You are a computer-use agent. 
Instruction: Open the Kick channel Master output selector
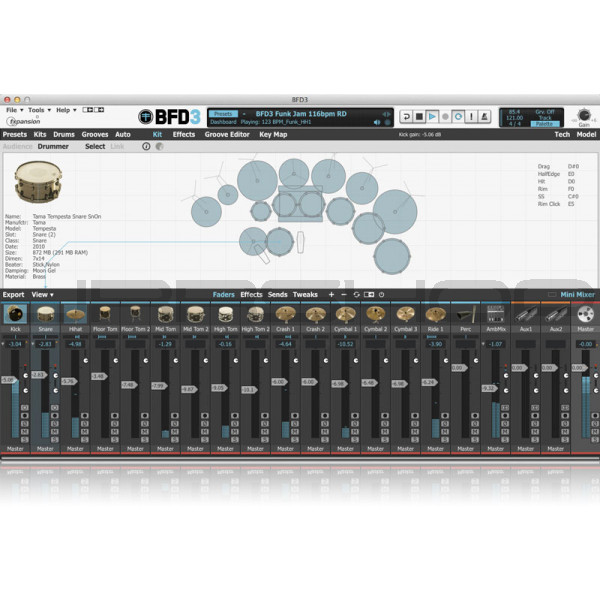15,448
